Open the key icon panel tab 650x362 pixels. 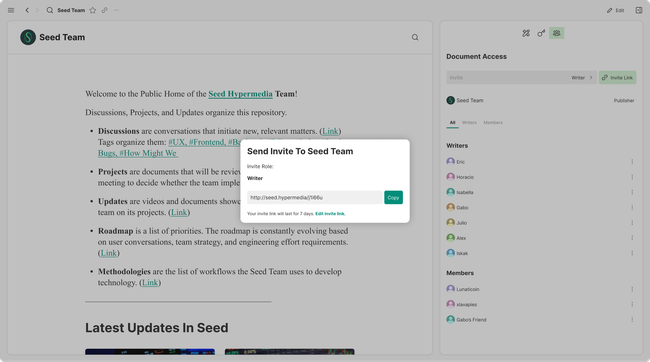pos(541,33)
